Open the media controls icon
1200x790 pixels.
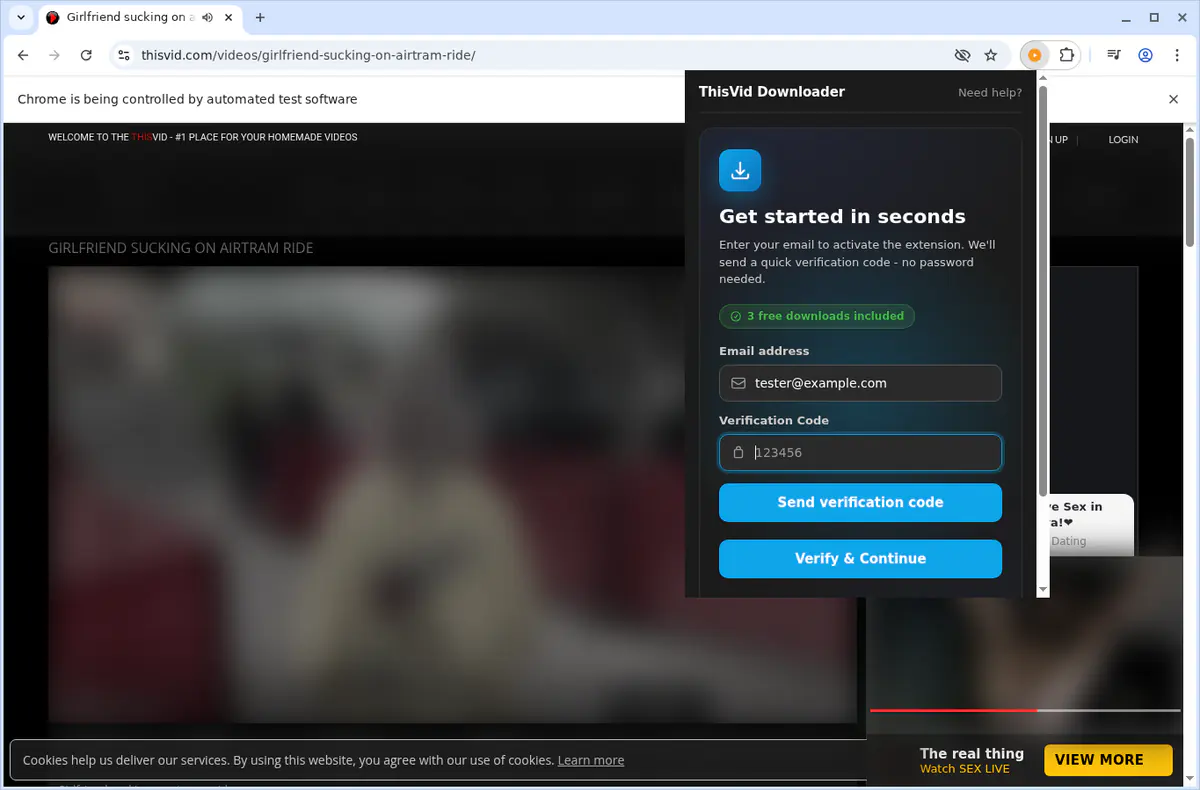(x=1113, y=55)
